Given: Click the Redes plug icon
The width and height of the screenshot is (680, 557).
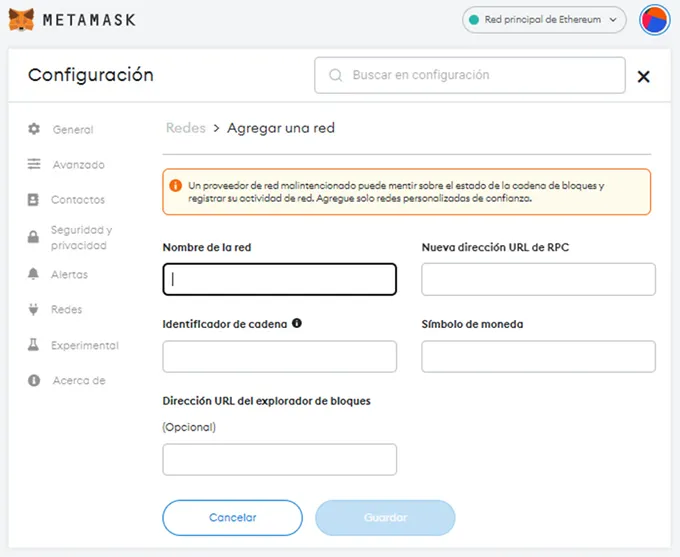Looking at the screenshot, I should click(x=34, y=310).
